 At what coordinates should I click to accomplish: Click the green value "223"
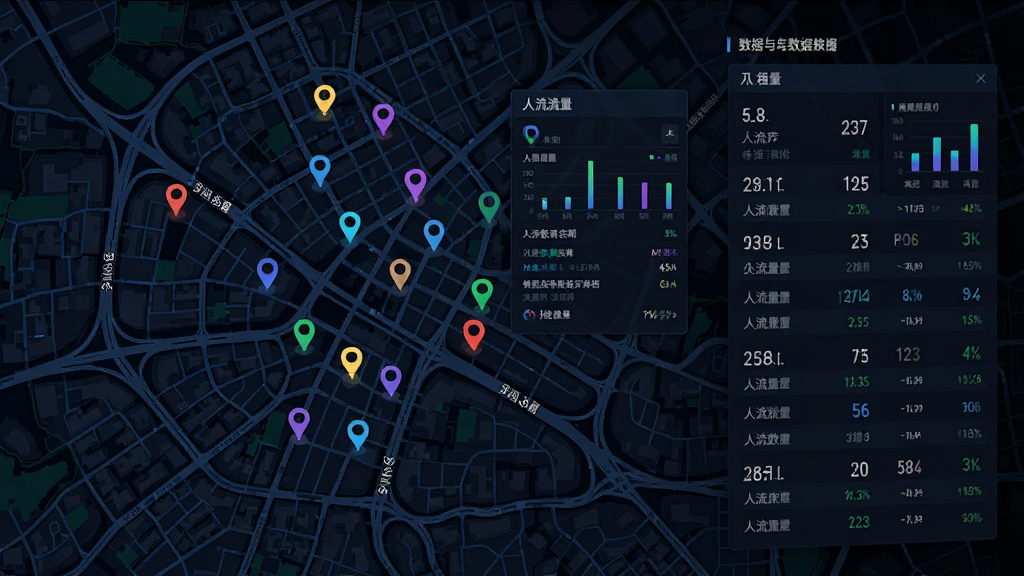[x=859, y=522]
